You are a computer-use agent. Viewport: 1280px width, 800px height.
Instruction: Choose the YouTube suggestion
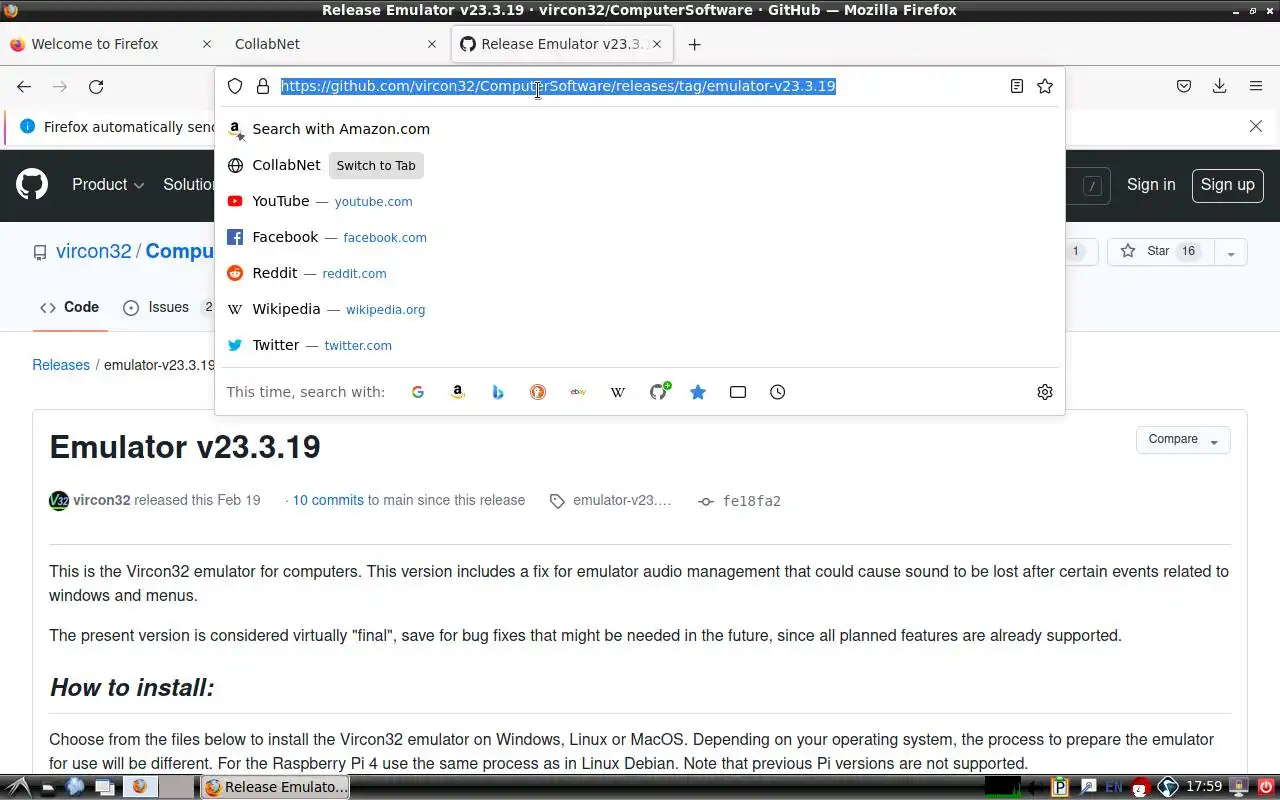point(640,201)
